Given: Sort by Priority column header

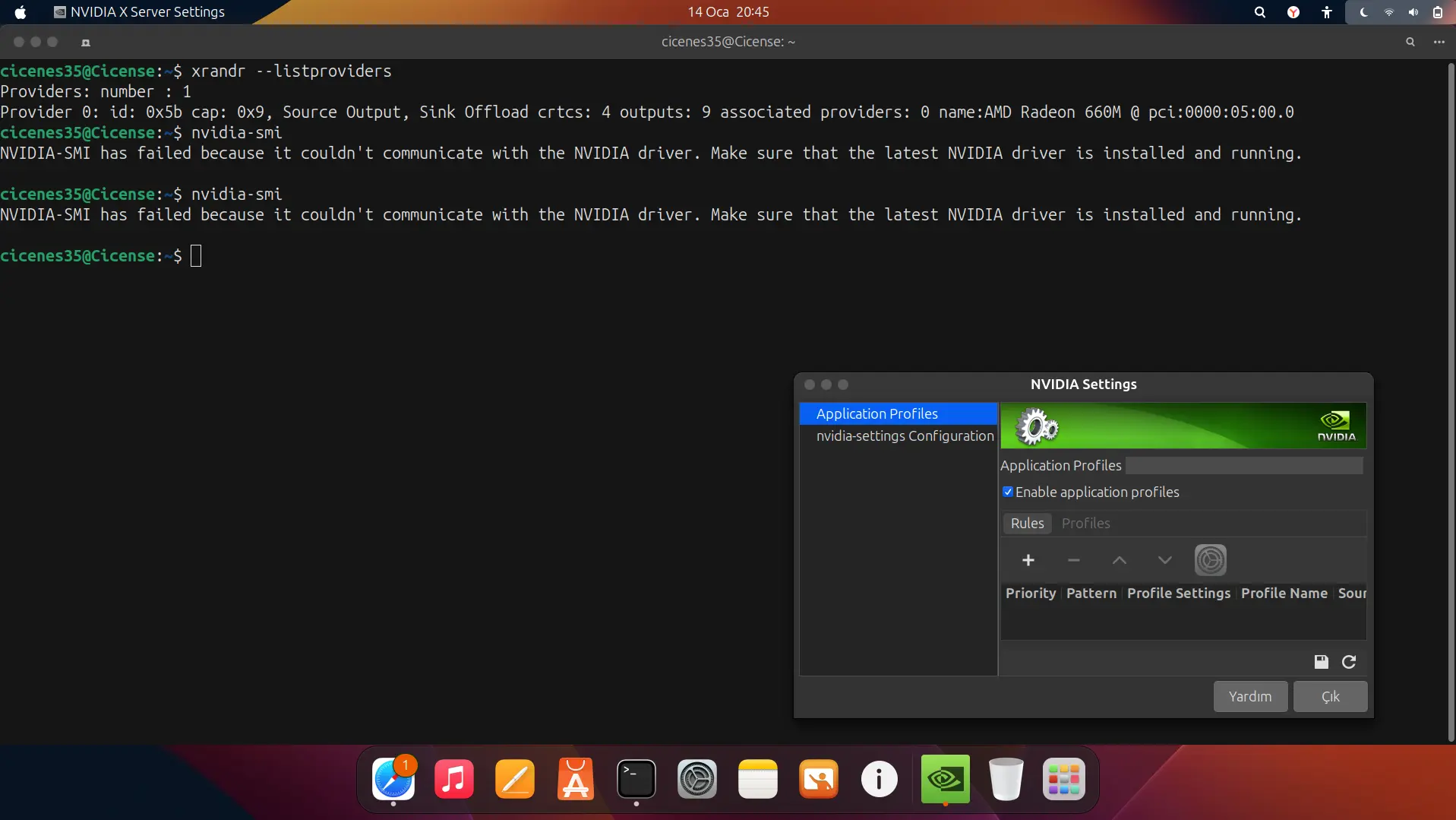Looking at the screenshot, I should point(1031,593).
